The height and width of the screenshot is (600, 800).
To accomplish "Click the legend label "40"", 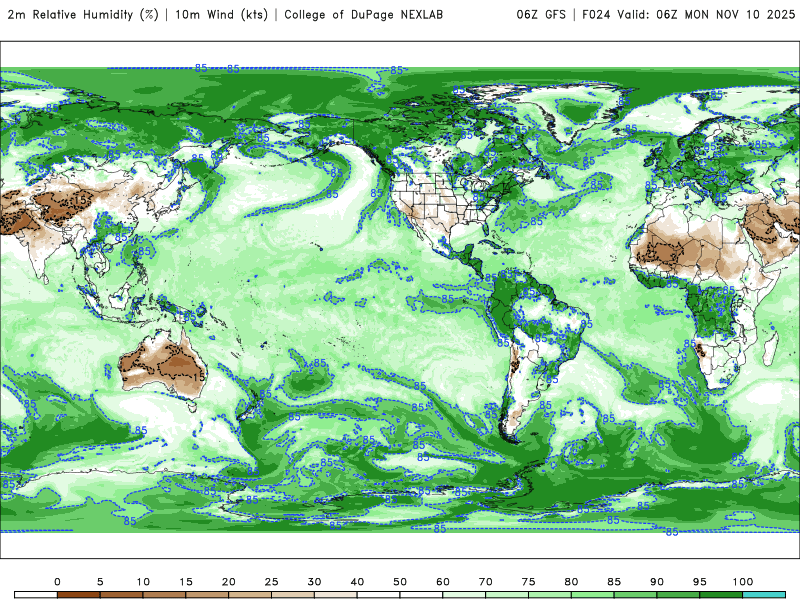I will pos(357,582).
